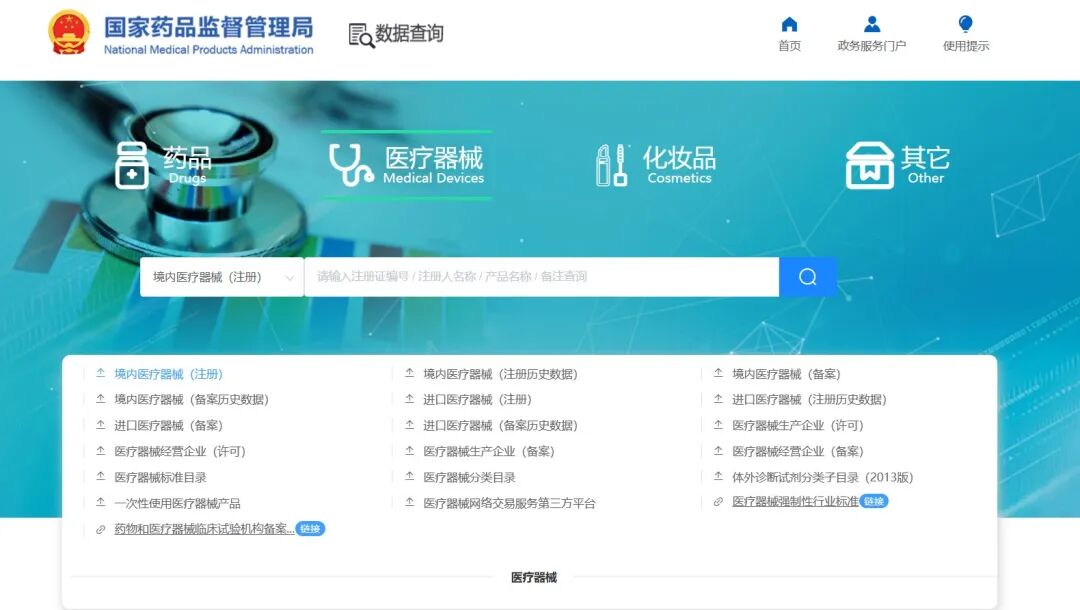1080x610 pixels.
Task: Click the NMPA national emblem logo
Action: pos(69,31)
